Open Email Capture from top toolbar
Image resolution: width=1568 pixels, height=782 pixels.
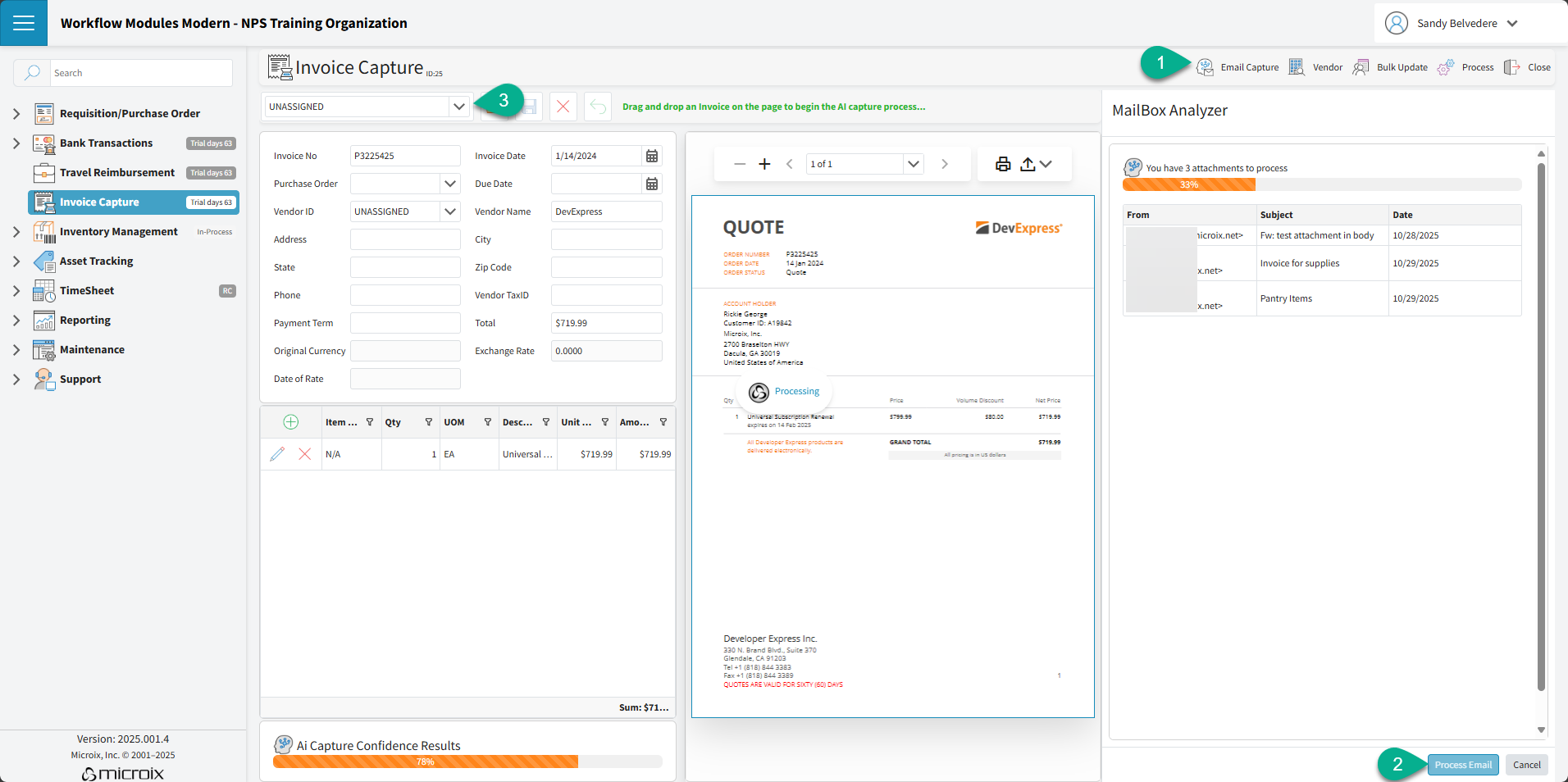(x=1238, y=67)
